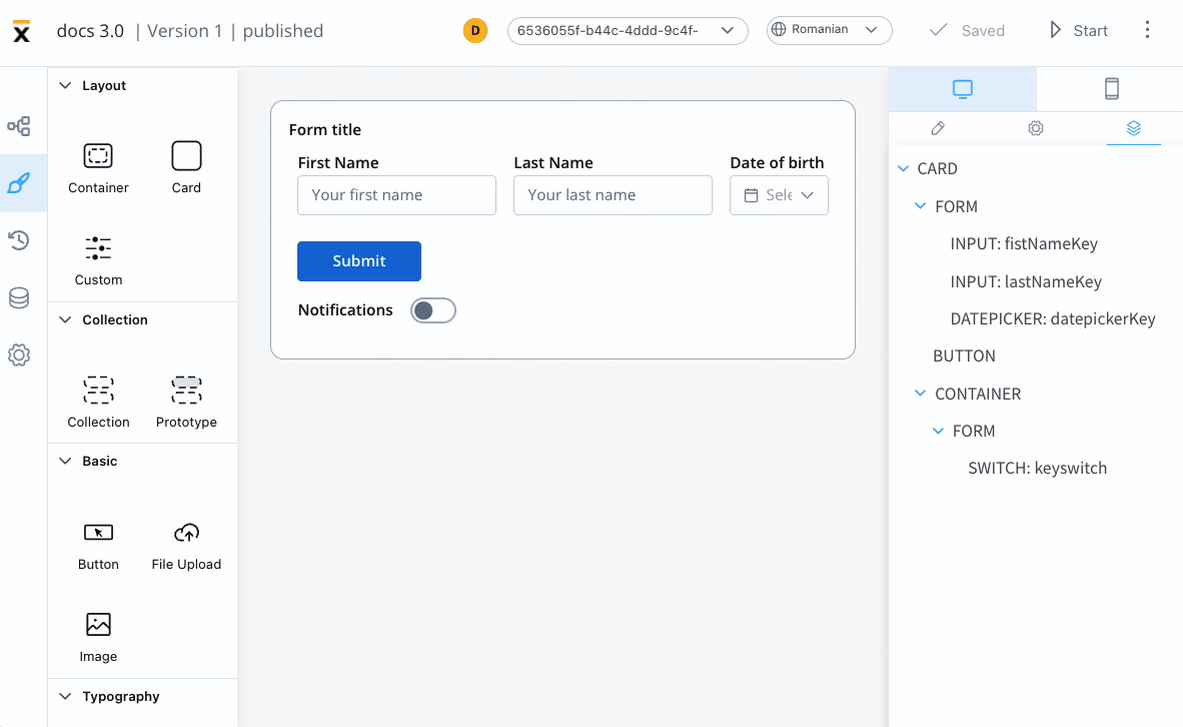Open the layers tab in right panel
The width and height of the screenshot is (1183, 727).
pos(1133,128)
